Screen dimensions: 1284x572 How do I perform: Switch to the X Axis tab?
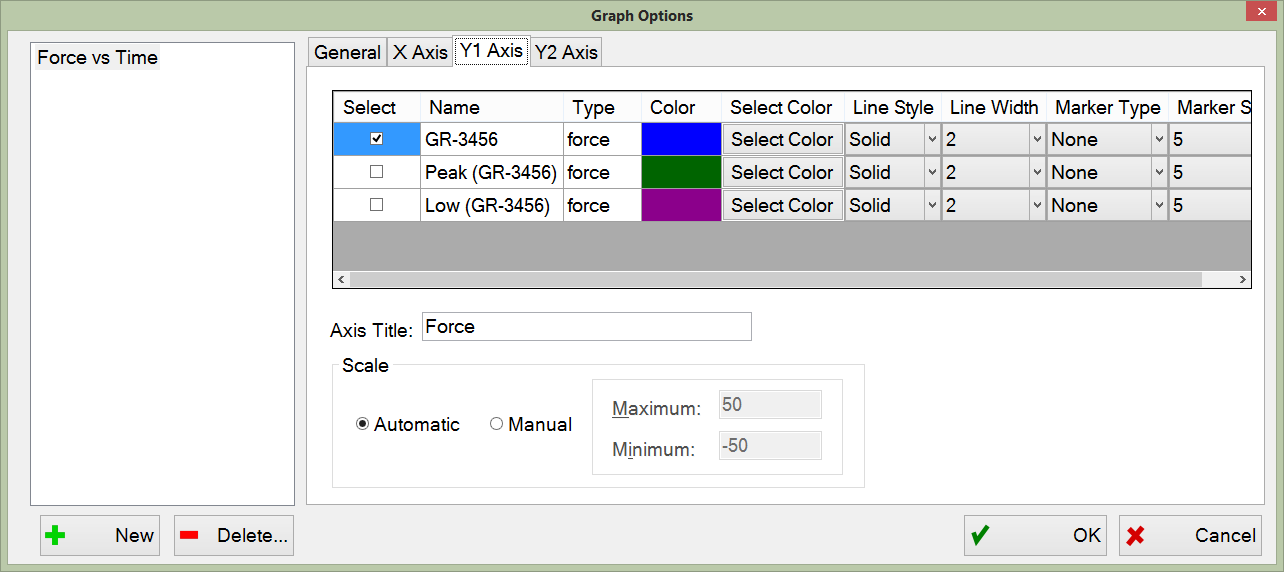click(420, 53)
